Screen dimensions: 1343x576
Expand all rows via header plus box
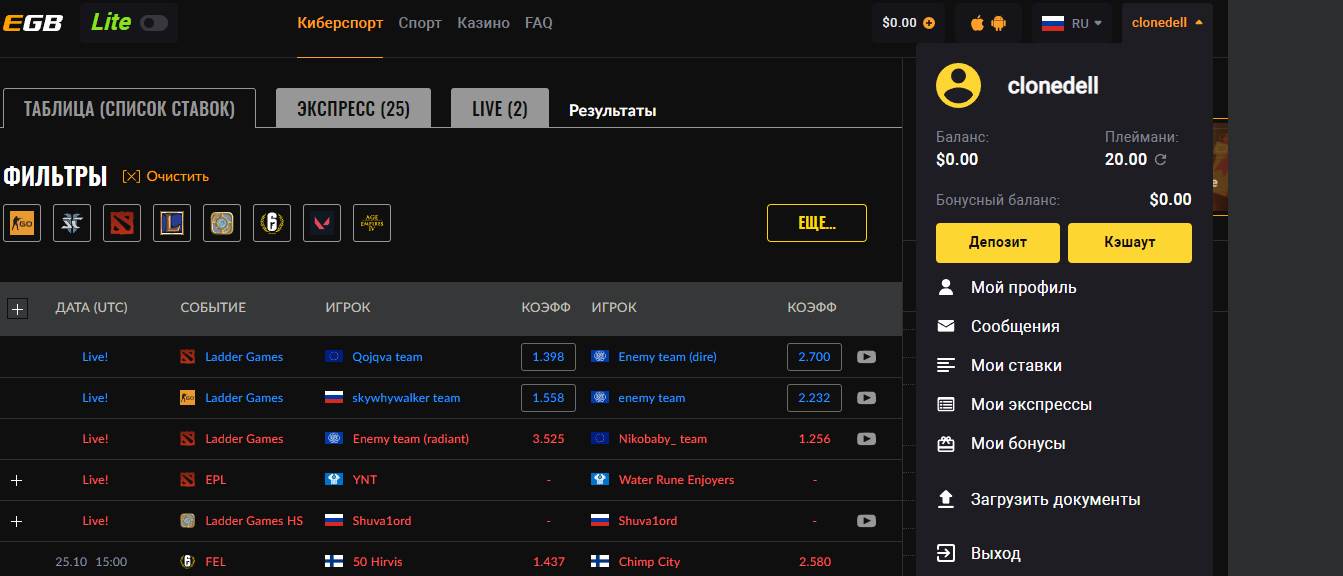[16, 308]
